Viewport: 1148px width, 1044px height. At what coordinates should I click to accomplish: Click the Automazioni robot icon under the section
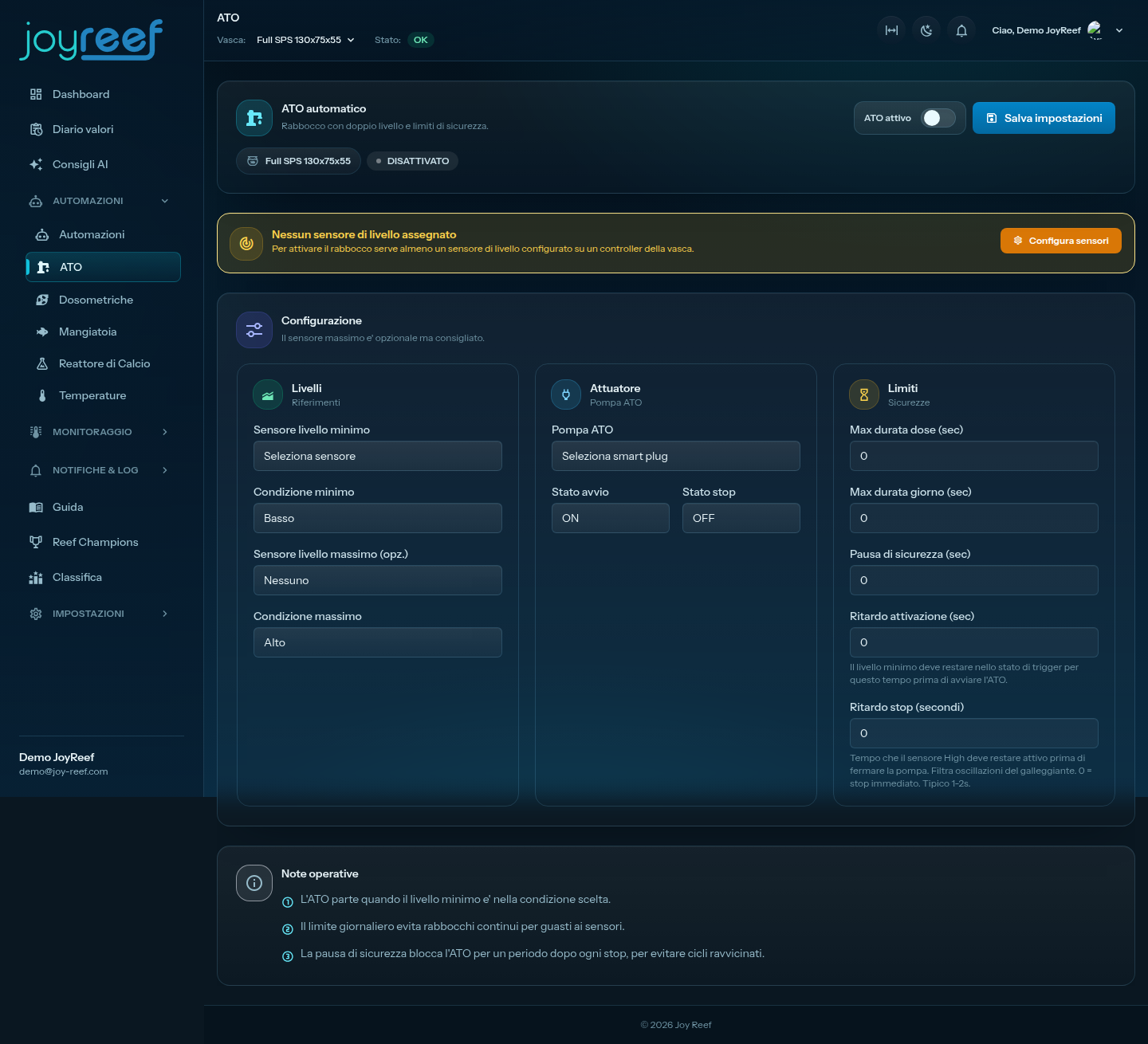point(42,234)
